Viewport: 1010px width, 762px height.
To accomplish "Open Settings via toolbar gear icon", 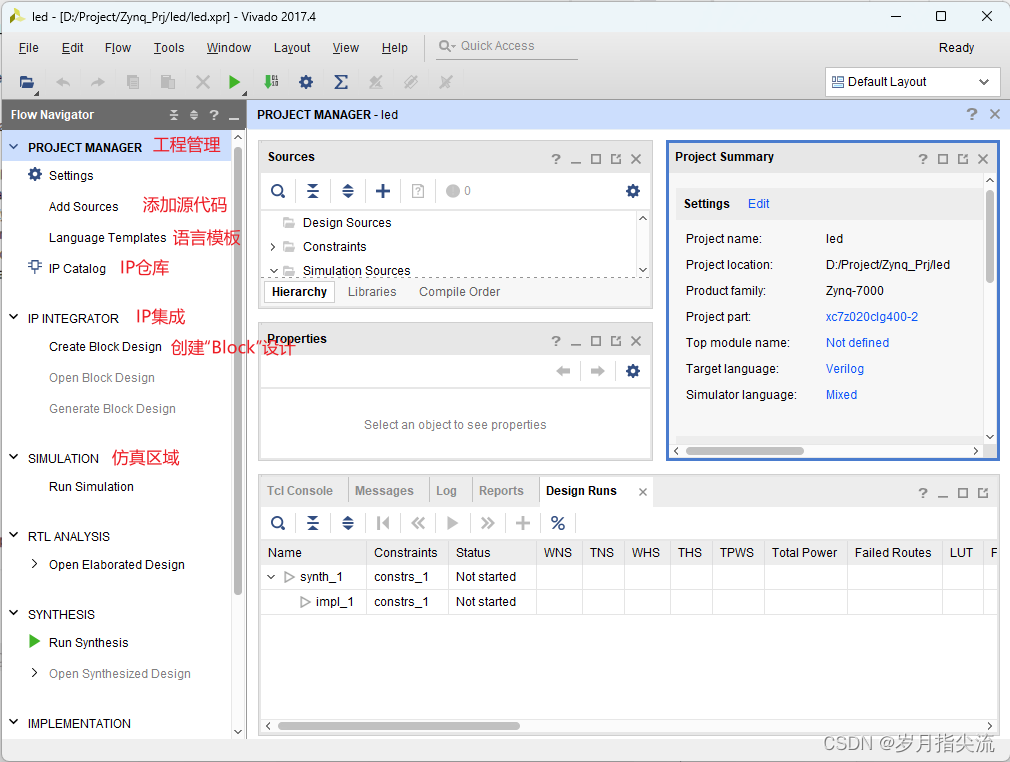I will [306, 82].
